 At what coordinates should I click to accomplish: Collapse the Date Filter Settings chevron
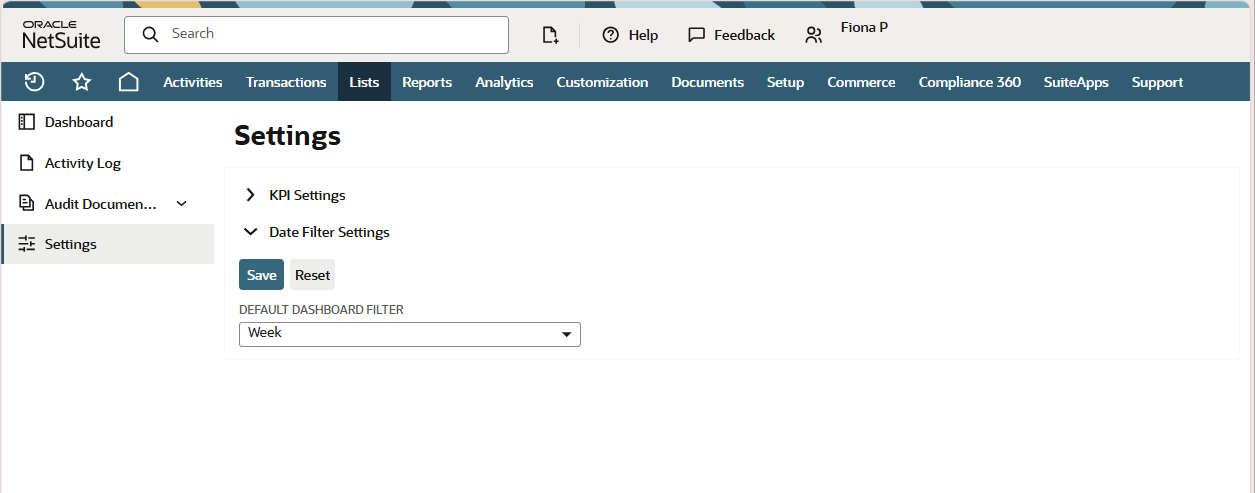(x=250, y=232)
